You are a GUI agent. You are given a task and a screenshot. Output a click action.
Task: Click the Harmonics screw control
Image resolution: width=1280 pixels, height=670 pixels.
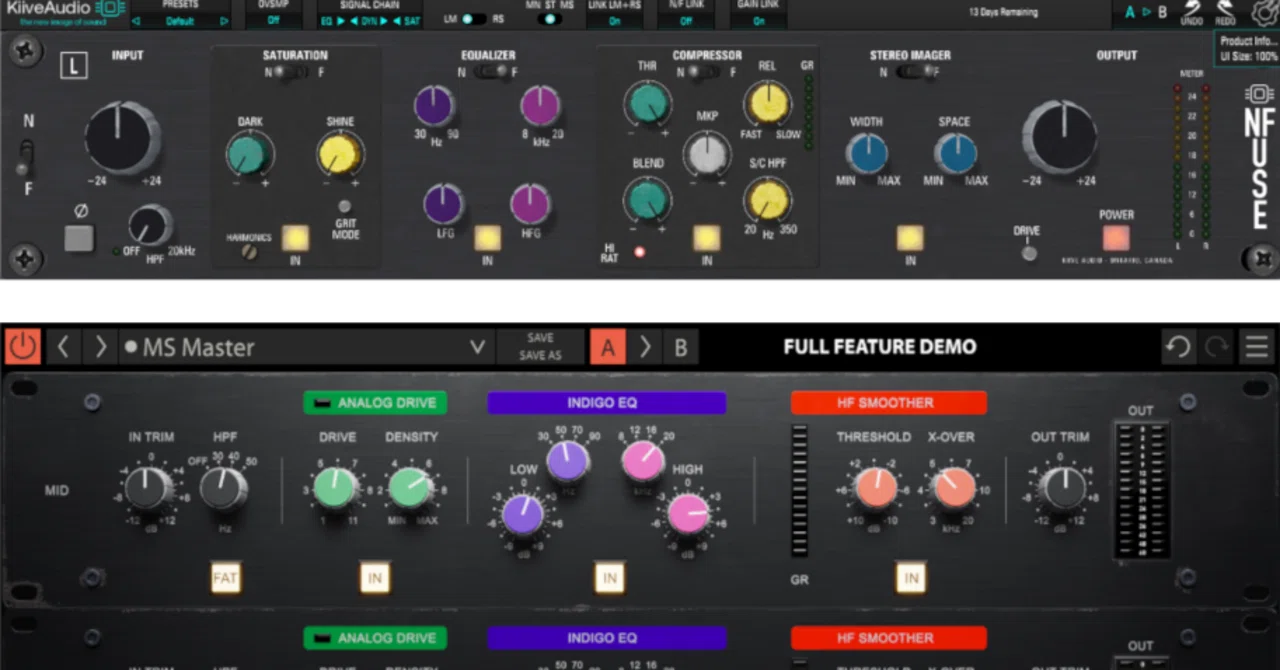[249, 253]
